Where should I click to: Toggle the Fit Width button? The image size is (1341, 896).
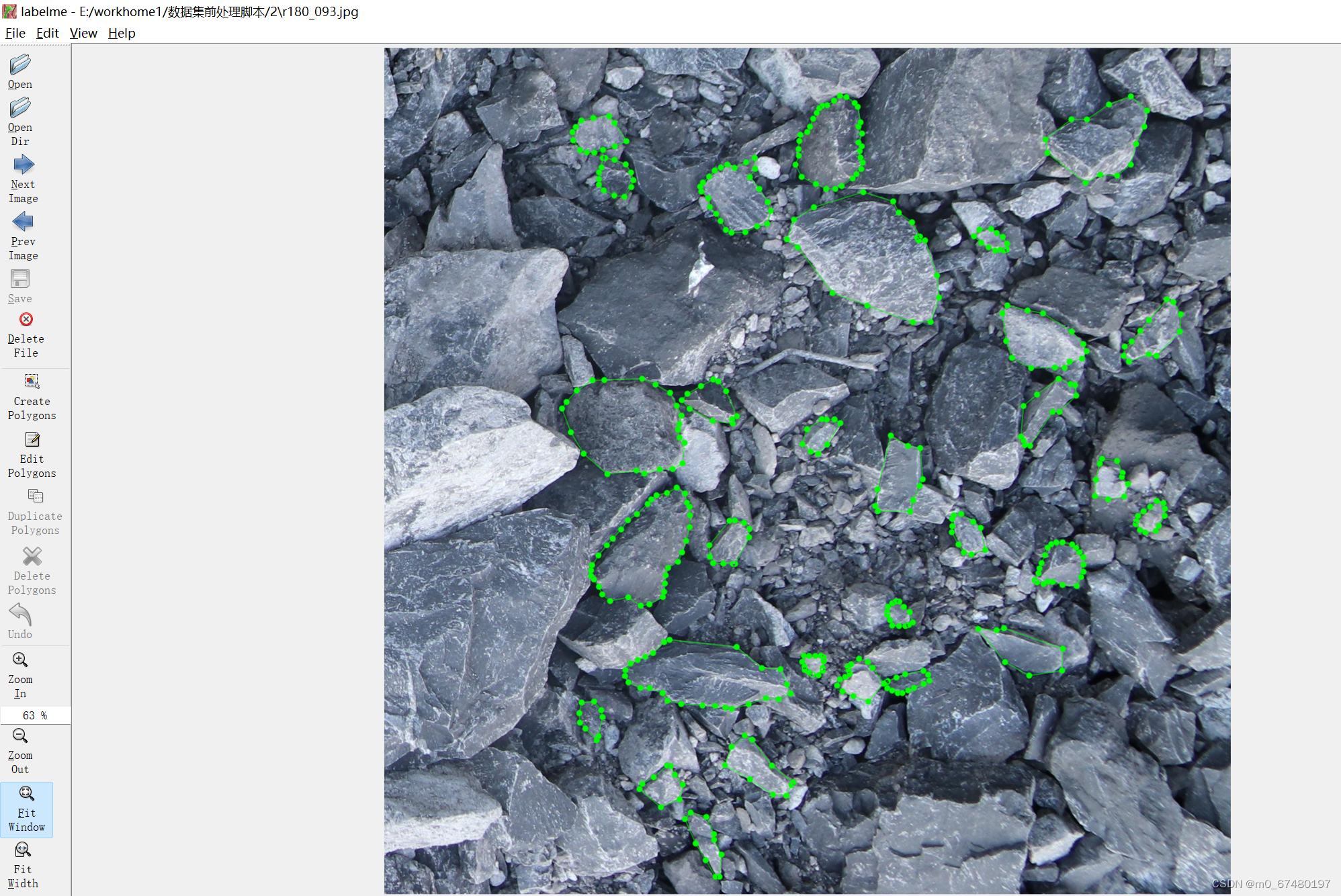pos(23,850)
